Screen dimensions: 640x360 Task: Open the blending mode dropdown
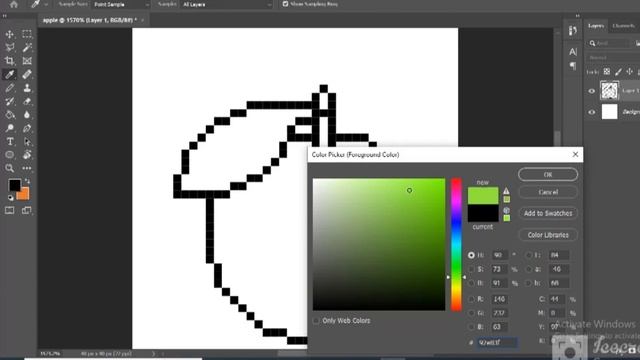click(612, 58)
